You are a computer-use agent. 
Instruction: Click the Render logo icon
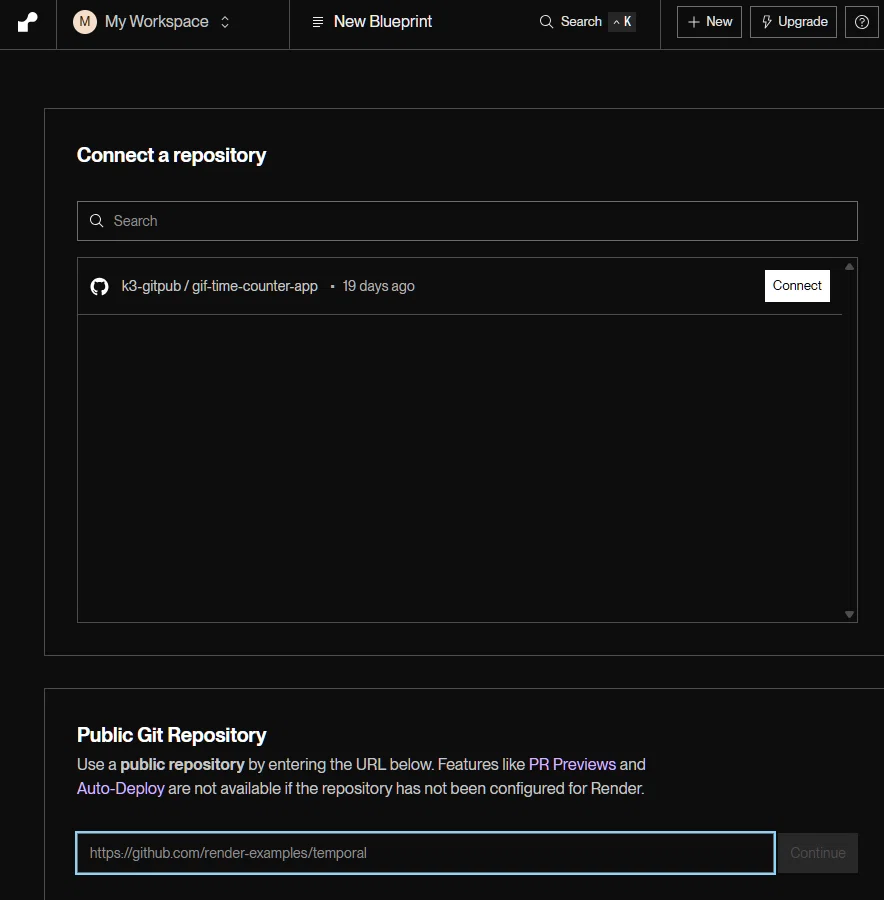click(x=28, y=22)
